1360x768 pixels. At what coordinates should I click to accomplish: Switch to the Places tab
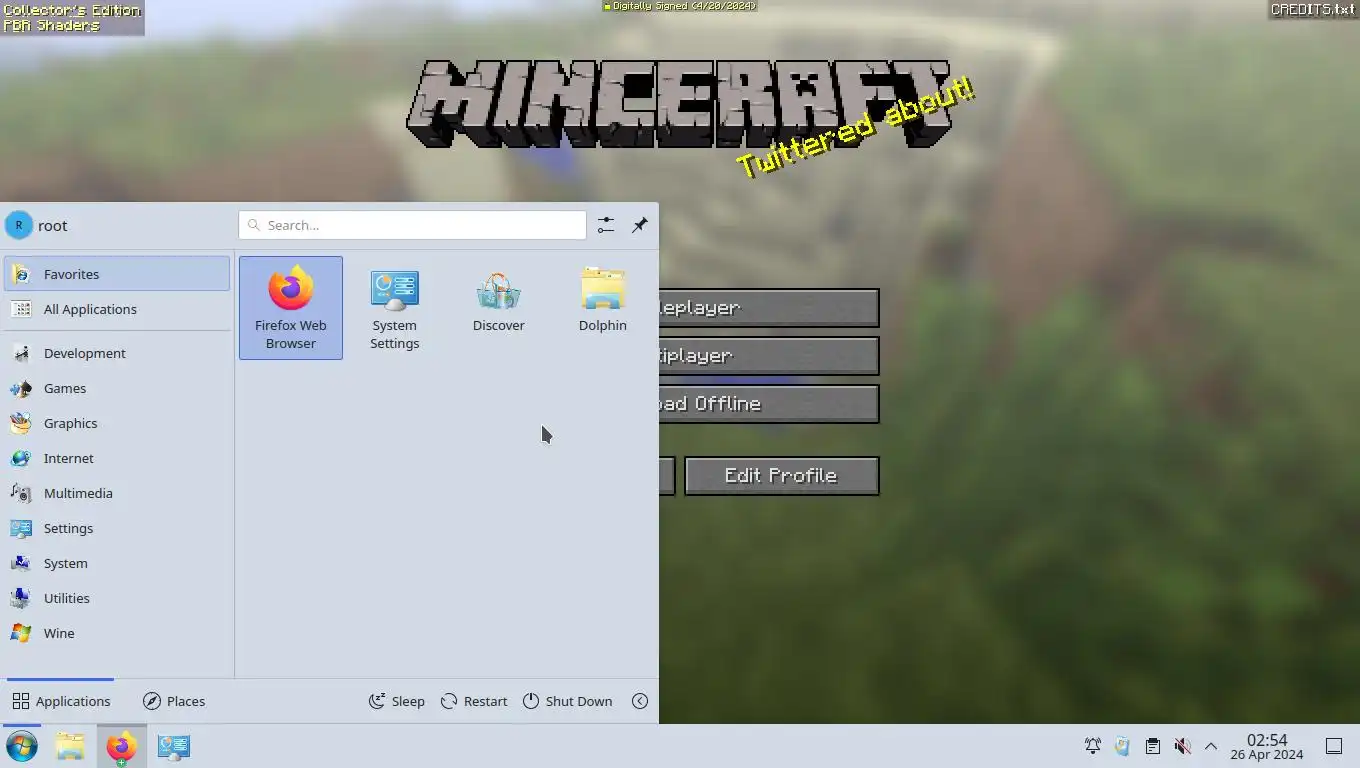click(174, 701)
